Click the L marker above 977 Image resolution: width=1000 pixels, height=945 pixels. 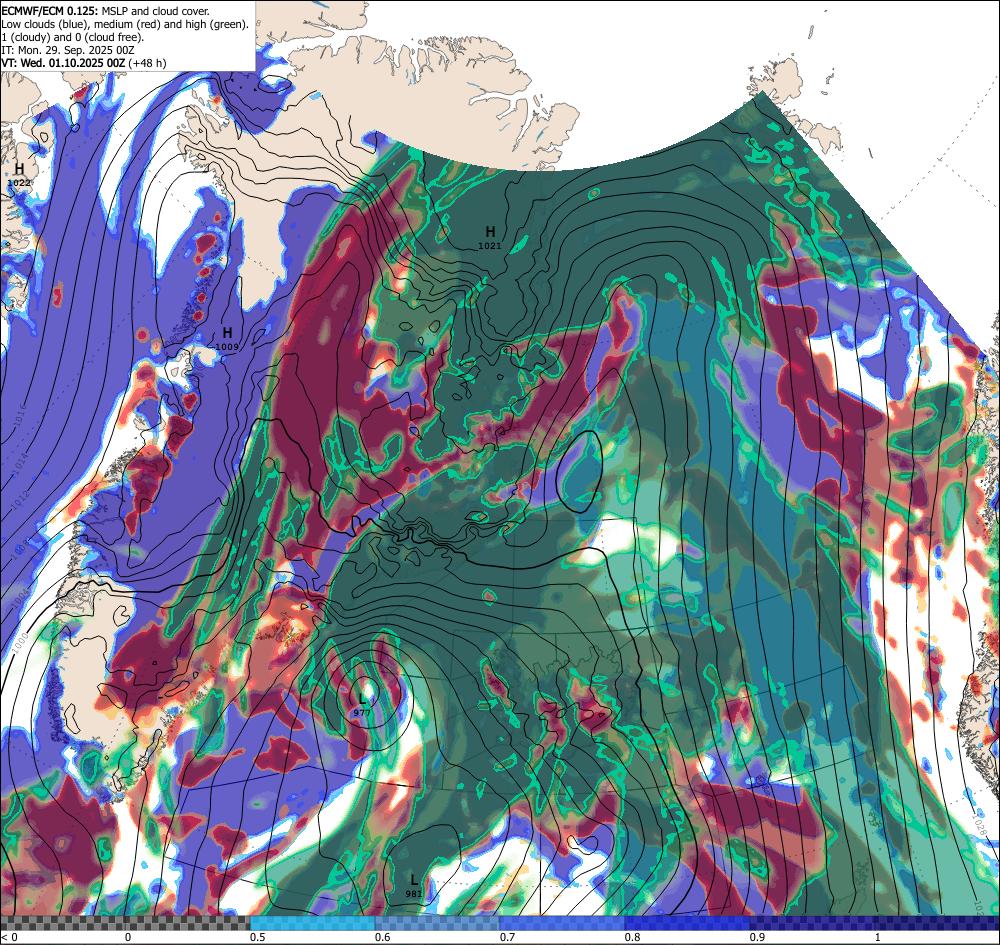click(362, 698)
